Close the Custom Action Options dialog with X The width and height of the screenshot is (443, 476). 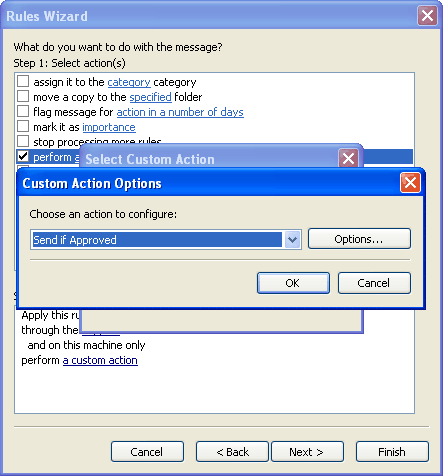coord(410,183)
